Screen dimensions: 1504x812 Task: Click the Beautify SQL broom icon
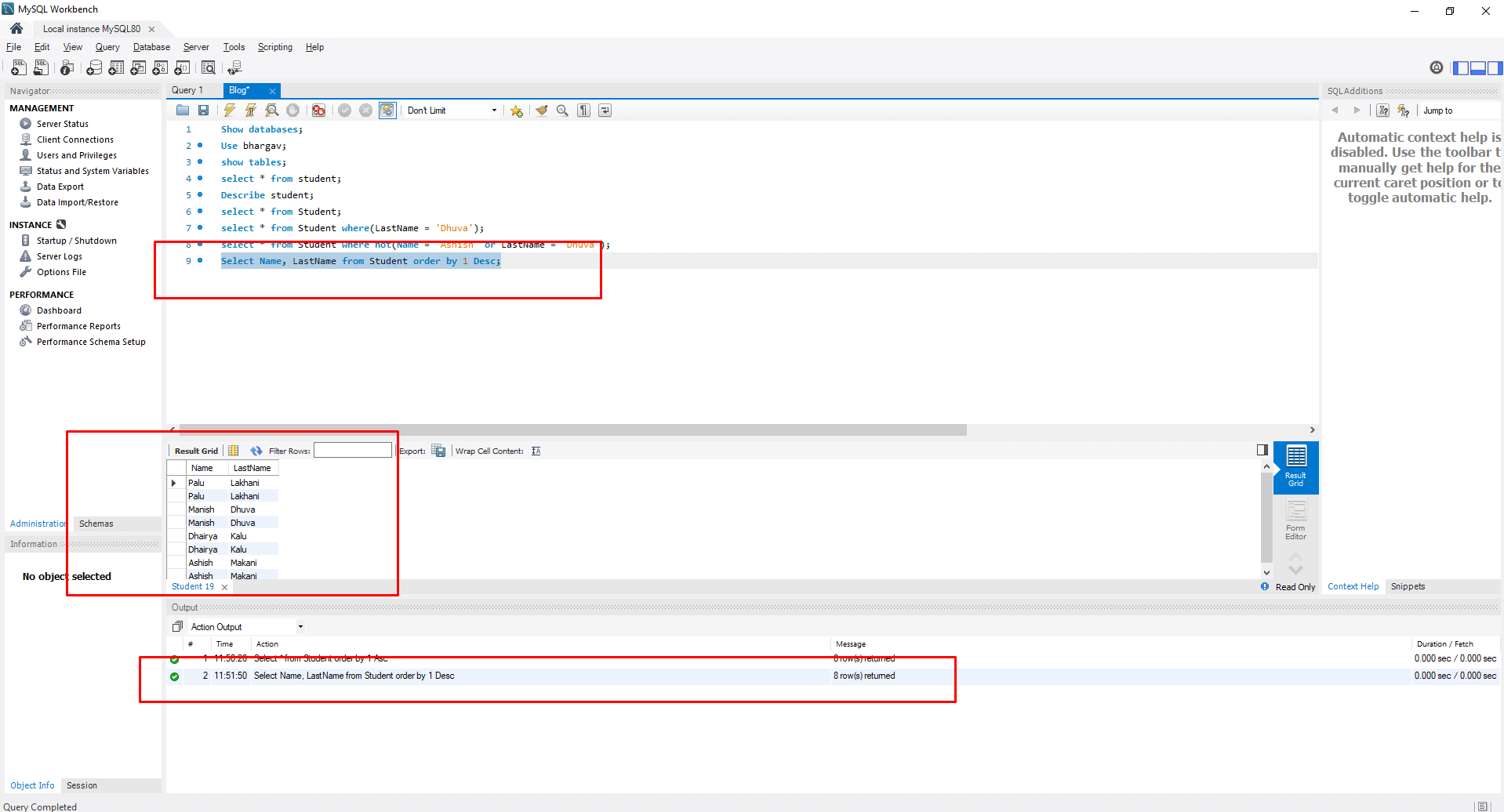click(x=541, y=111)
